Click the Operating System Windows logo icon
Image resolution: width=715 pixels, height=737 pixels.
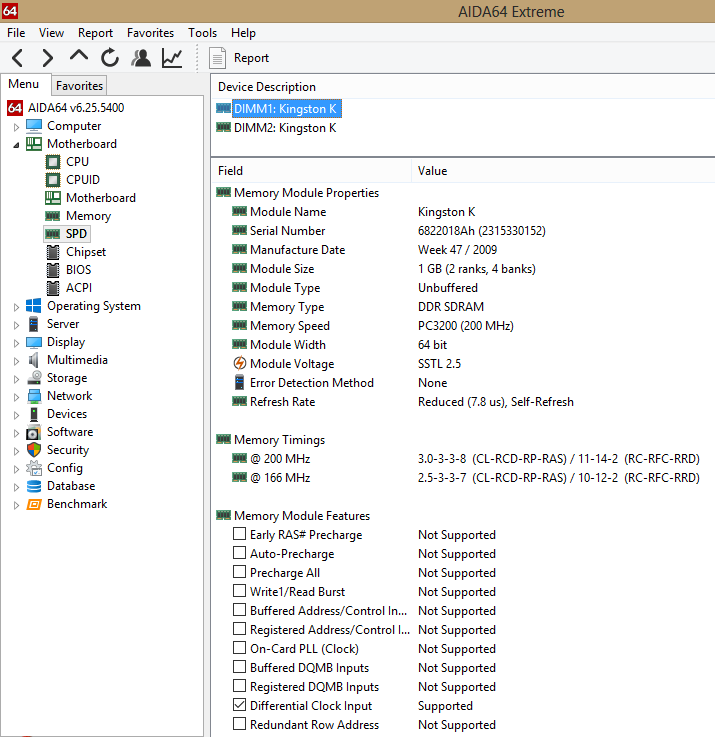tap(33, 306)
